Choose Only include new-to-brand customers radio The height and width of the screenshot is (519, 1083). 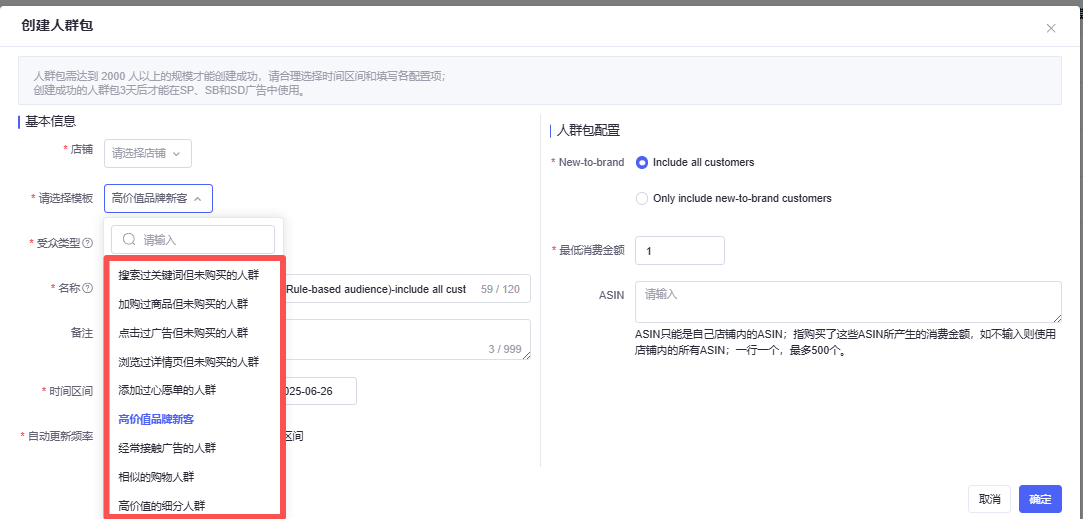642,198
